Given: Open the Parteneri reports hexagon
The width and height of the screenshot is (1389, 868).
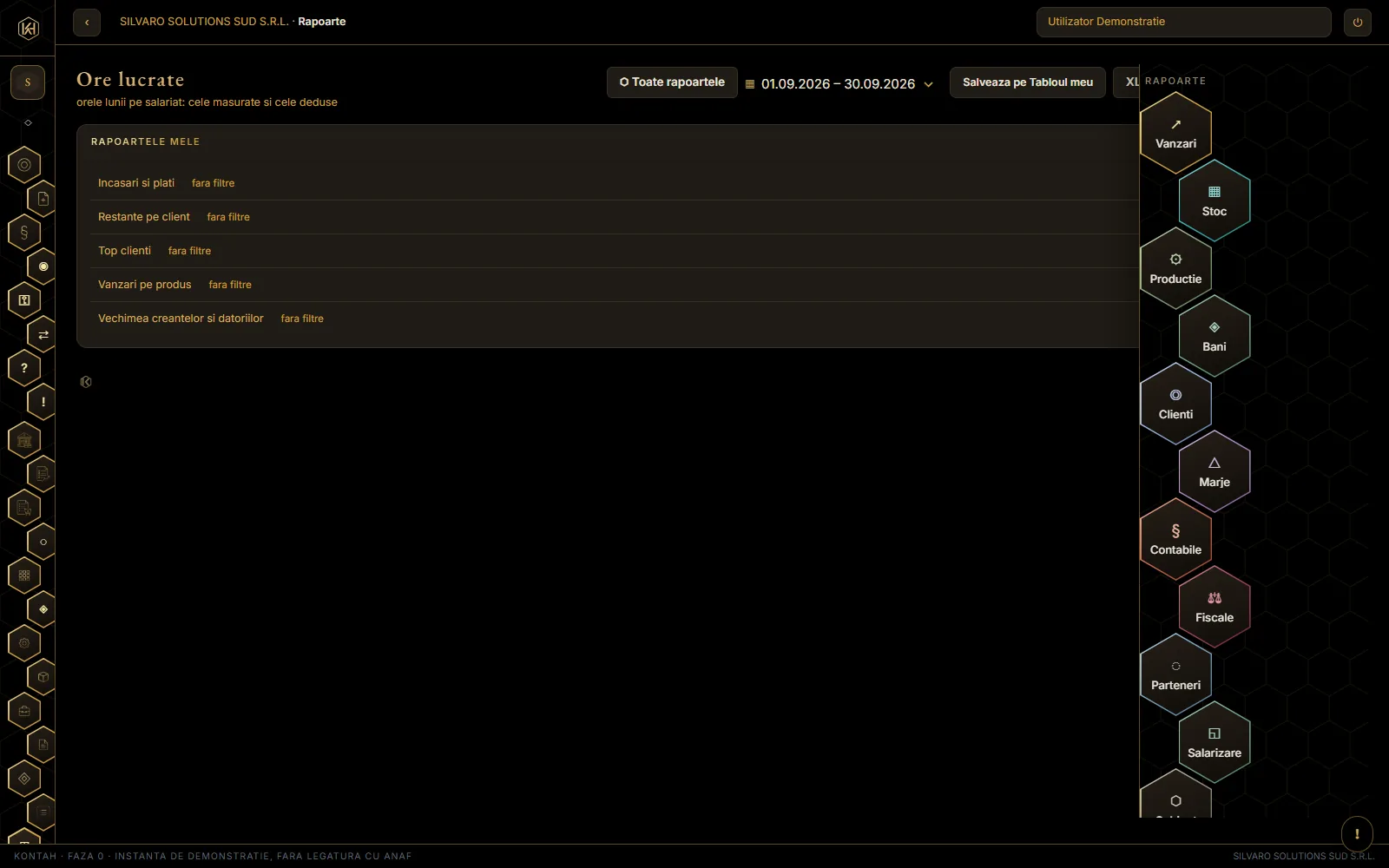Looking at the screenshot, I should tap(1175, 674).
